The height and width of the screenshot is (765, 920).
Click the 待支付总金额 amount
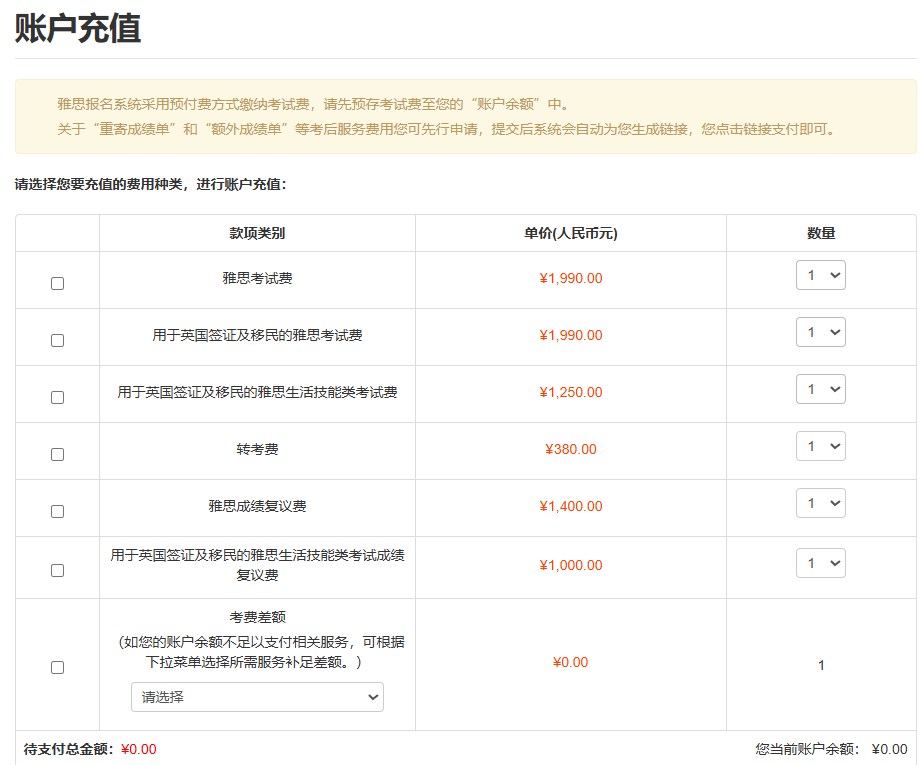(138, 749)
